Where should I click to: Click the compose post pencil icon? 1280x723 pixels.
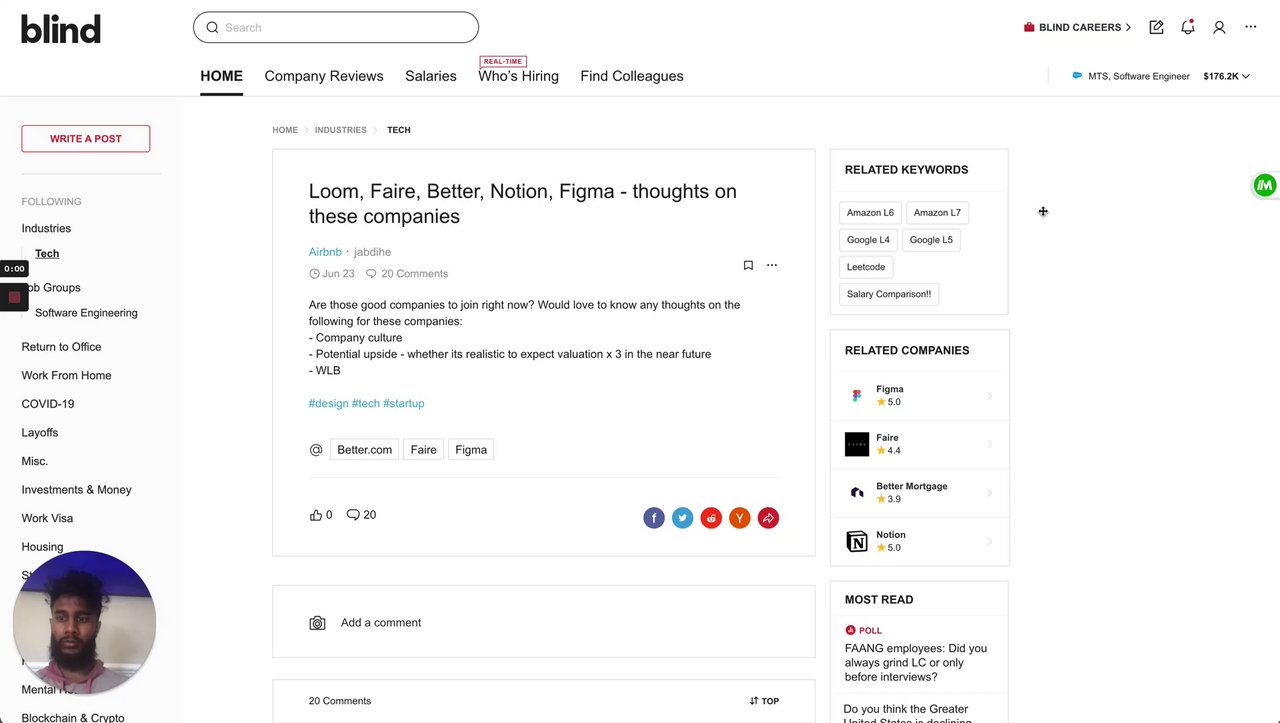tap(1156, 28)
